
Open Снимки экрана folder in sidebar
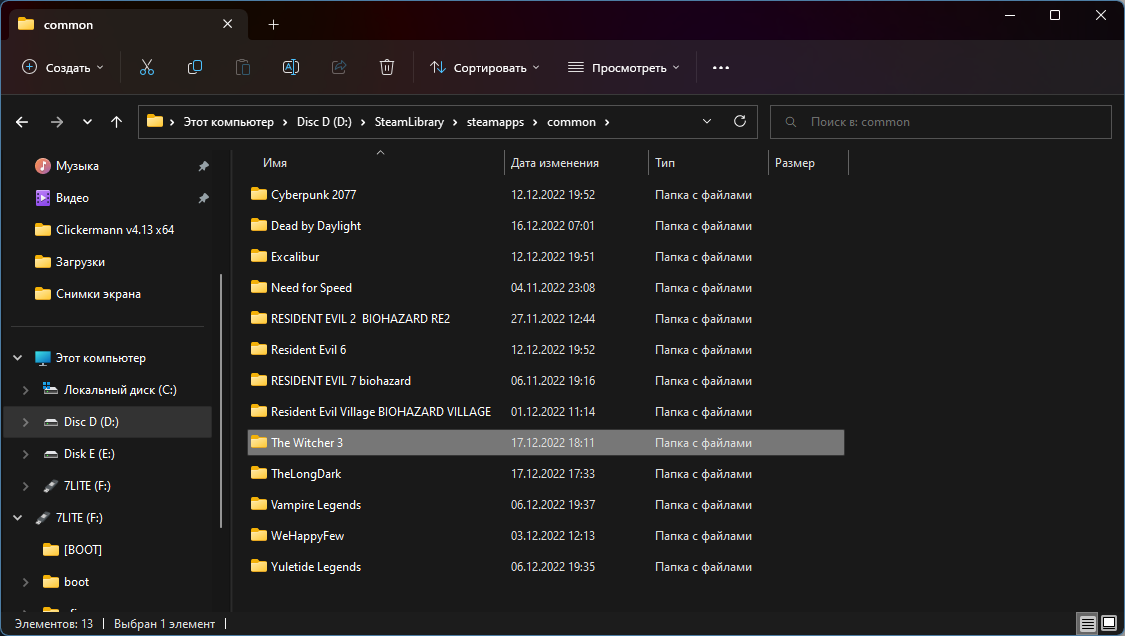point(88,294)
